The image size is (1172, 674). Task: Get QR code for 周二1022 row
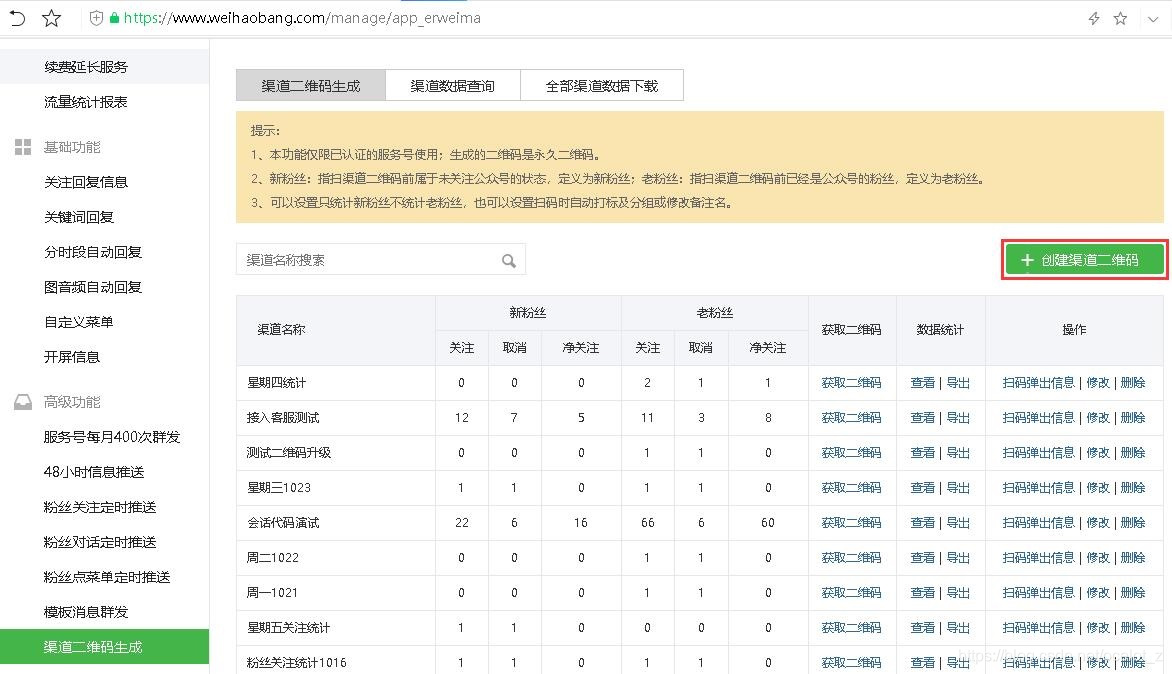tap(851, 557)
